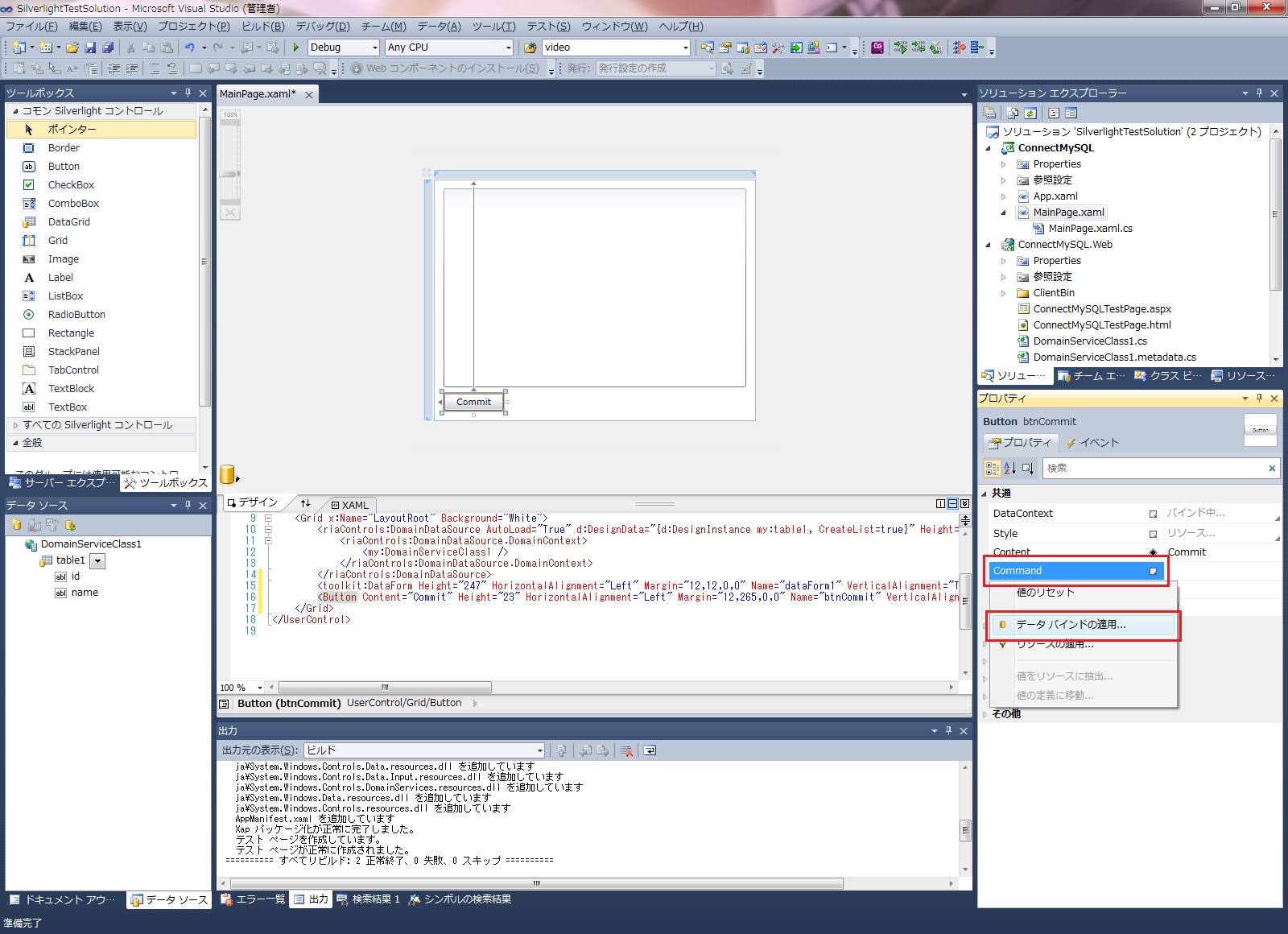Select DomainServiceClass1.cs in Solution Explorer
The image size is (1288, 934).
tap(1089, 341)
